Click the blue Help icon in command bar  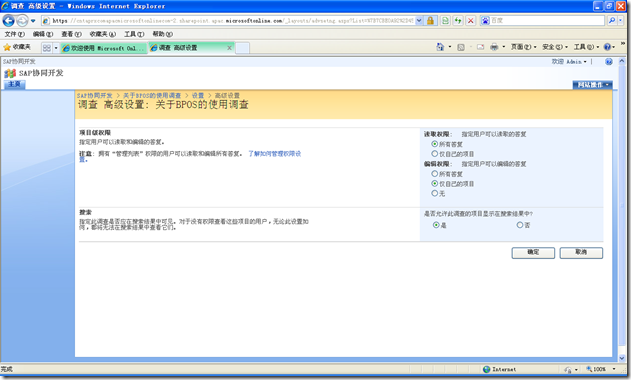[x=608, y=47]
